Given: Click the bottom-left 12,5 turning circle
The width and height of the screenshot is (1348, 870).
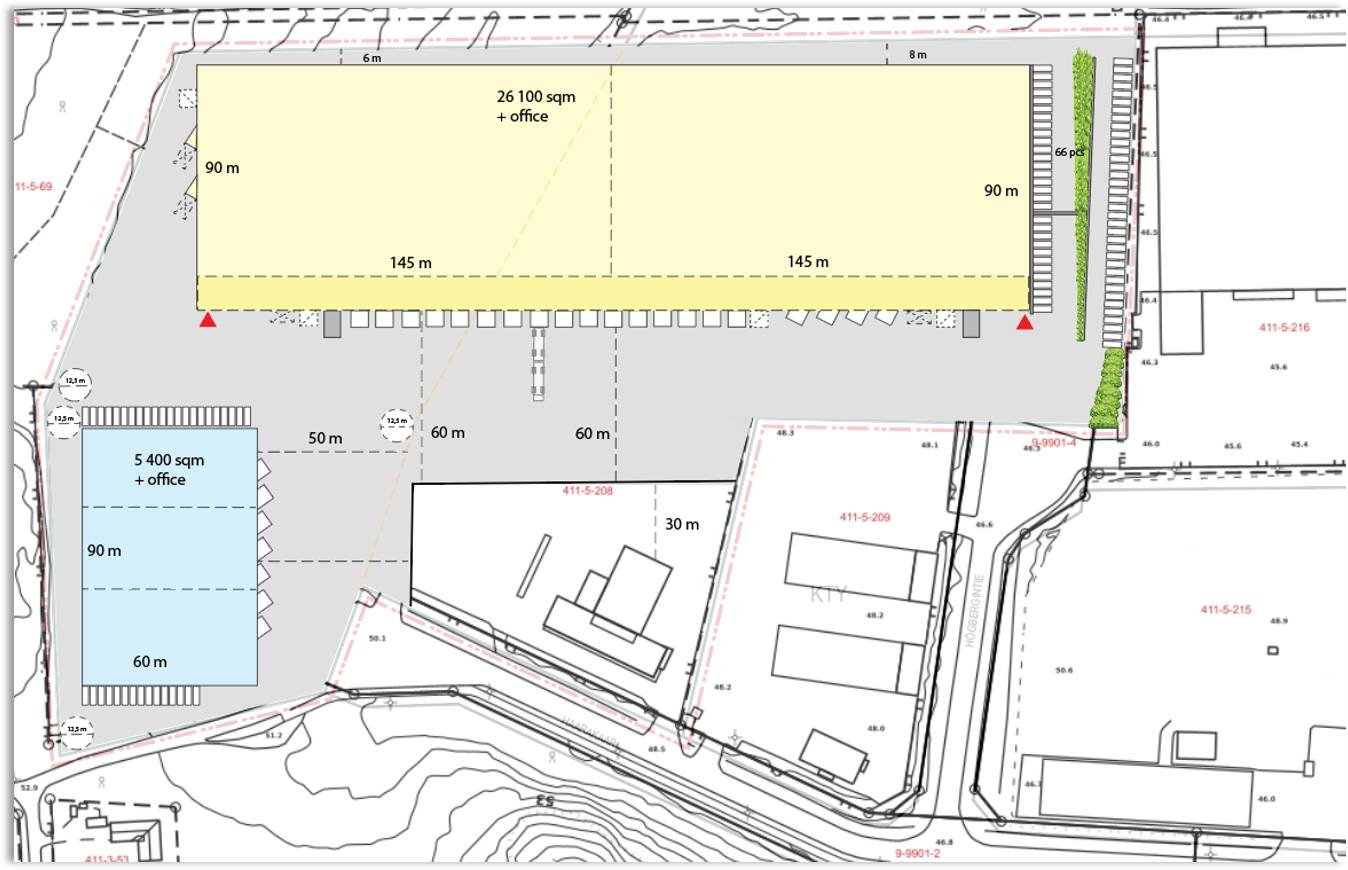Looking at the screenshot, I should (77, 731).
